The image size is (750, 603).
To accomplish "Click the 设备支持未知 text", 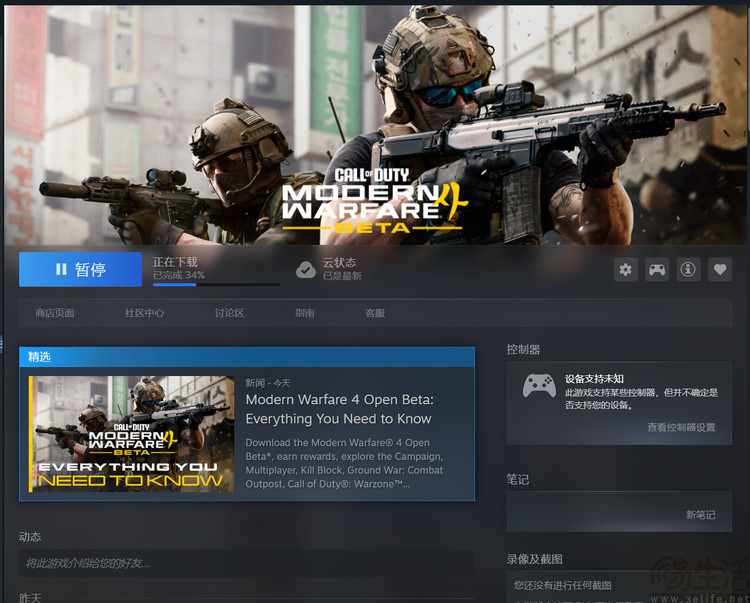I will click(594, 379).
